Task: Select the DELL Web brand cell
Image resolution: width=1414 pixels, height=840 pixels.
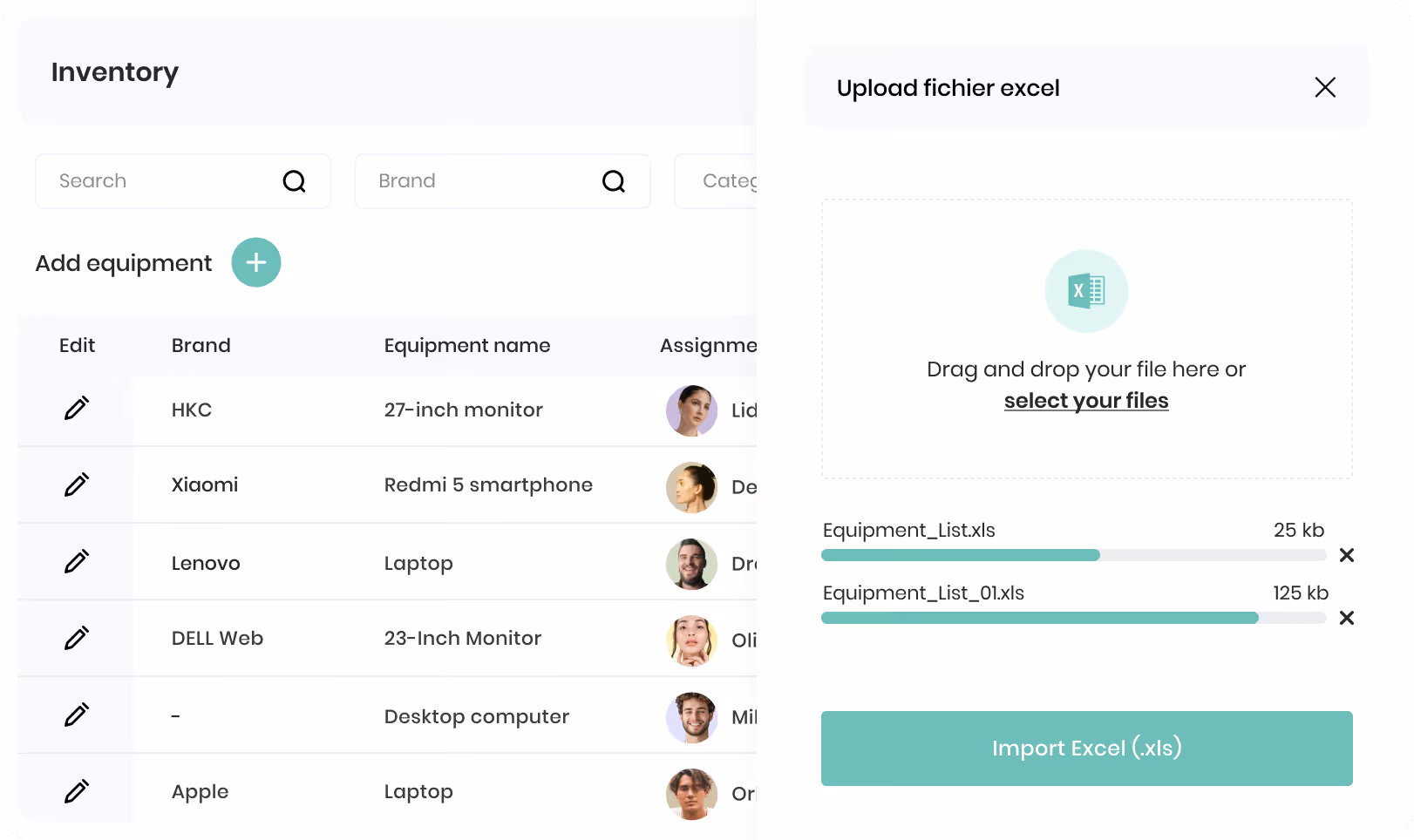Action: click(x=217, y=638)
